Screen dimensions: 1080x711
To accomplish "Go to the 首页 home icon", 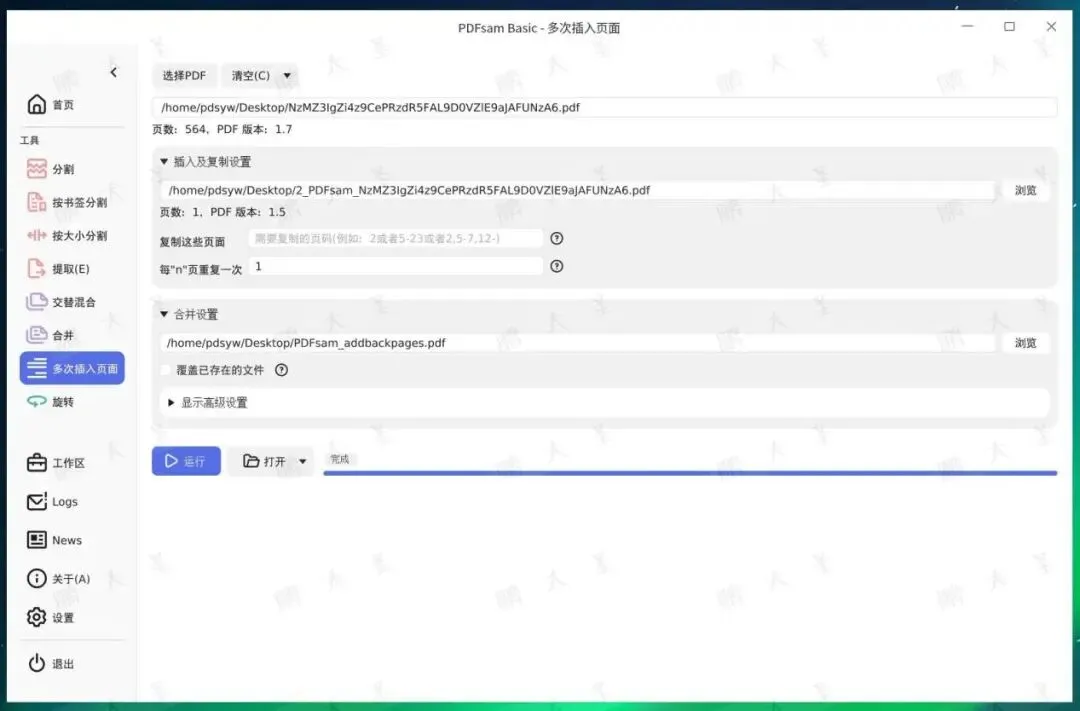I will pyautogui.click(x=37, y=105).
